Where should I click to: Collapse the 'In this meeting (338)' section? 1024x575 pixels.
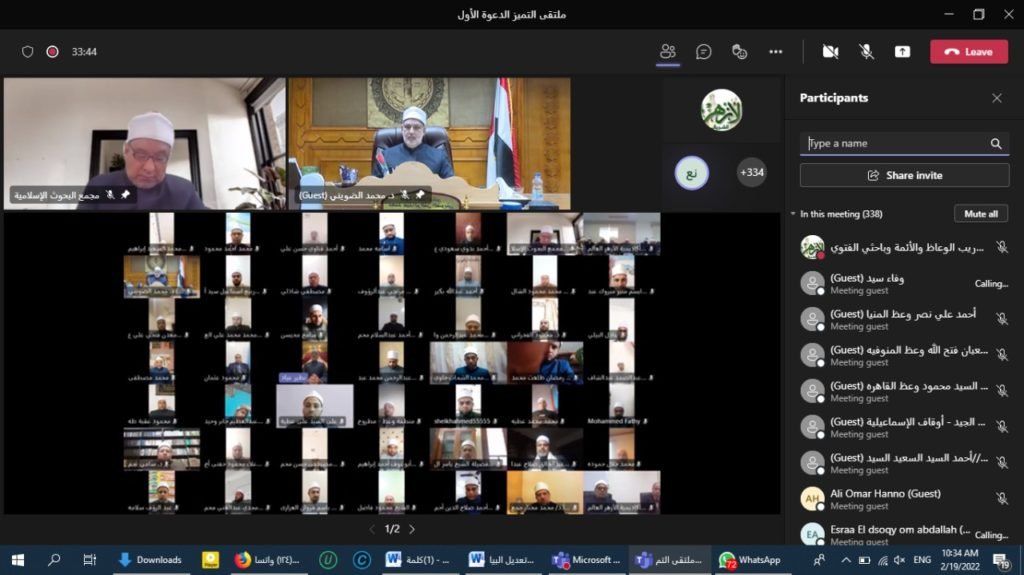pyautogui.click(x=793, y=214)
